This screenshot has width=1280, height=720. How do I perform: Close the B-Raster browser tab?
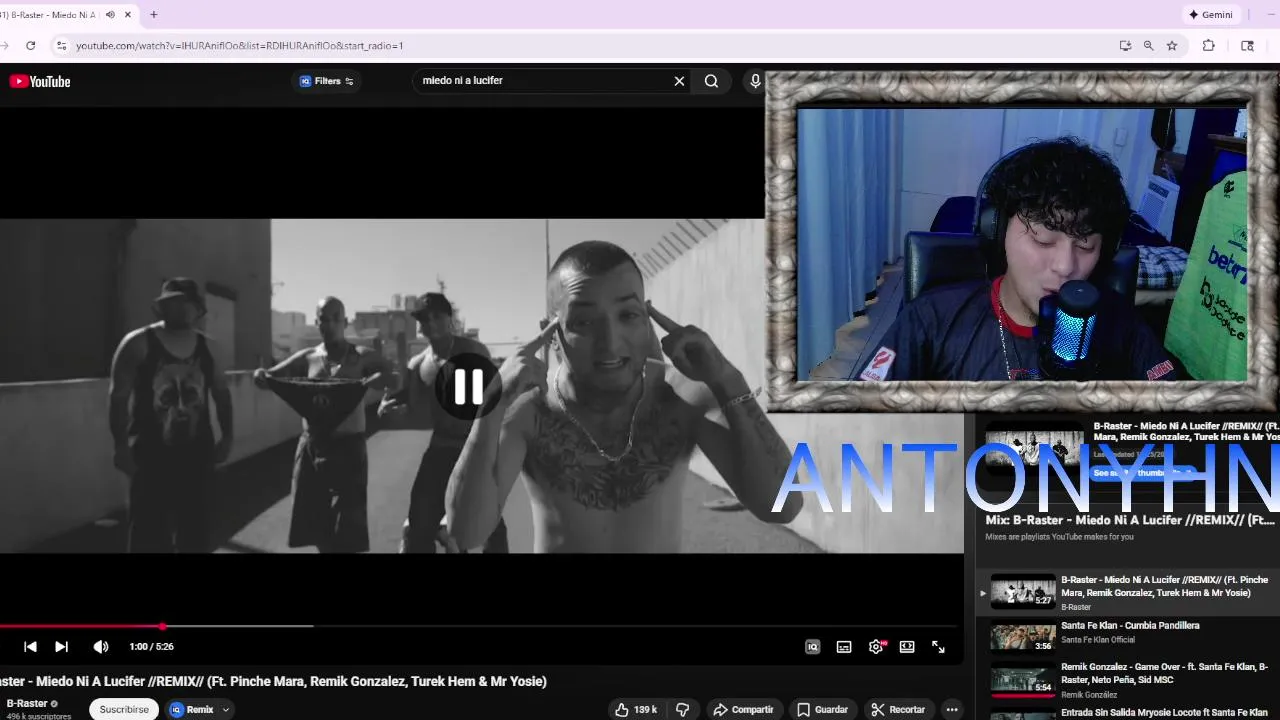(x=128, y=15)
